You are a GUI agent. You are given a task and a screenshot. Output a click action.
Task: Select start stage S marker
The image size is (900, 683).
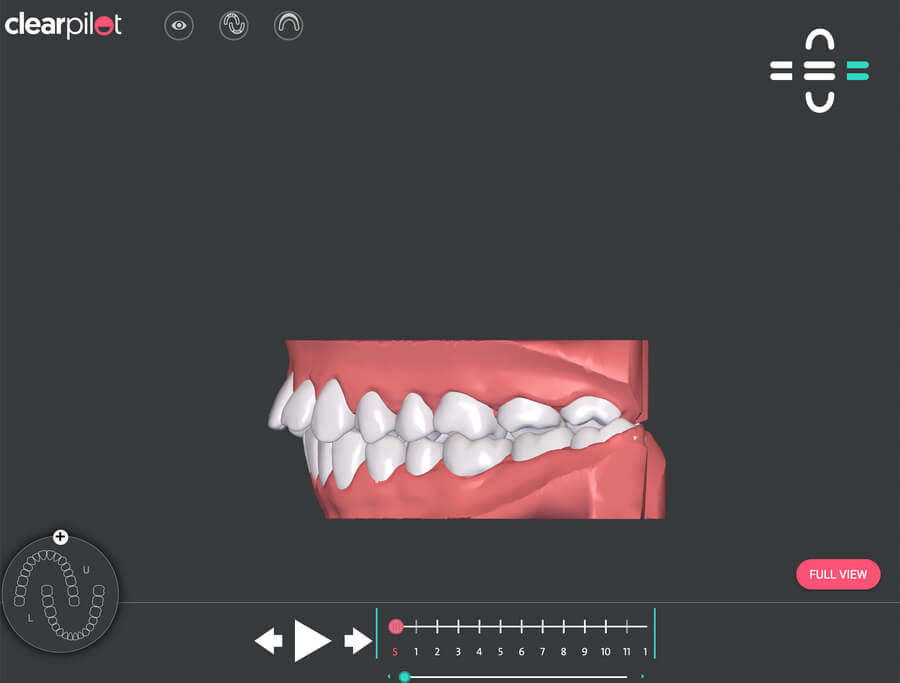click(x=396, y=627)
